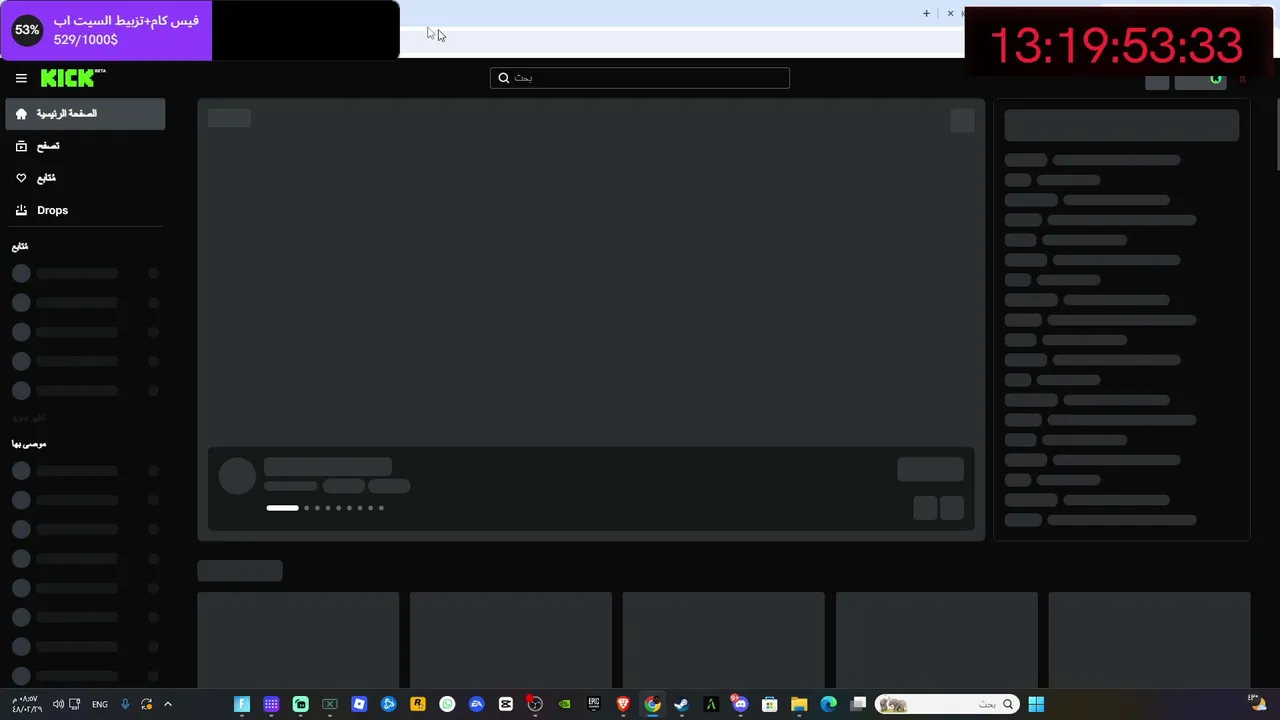Launch Roblox from the taskbar

[359, 704]
